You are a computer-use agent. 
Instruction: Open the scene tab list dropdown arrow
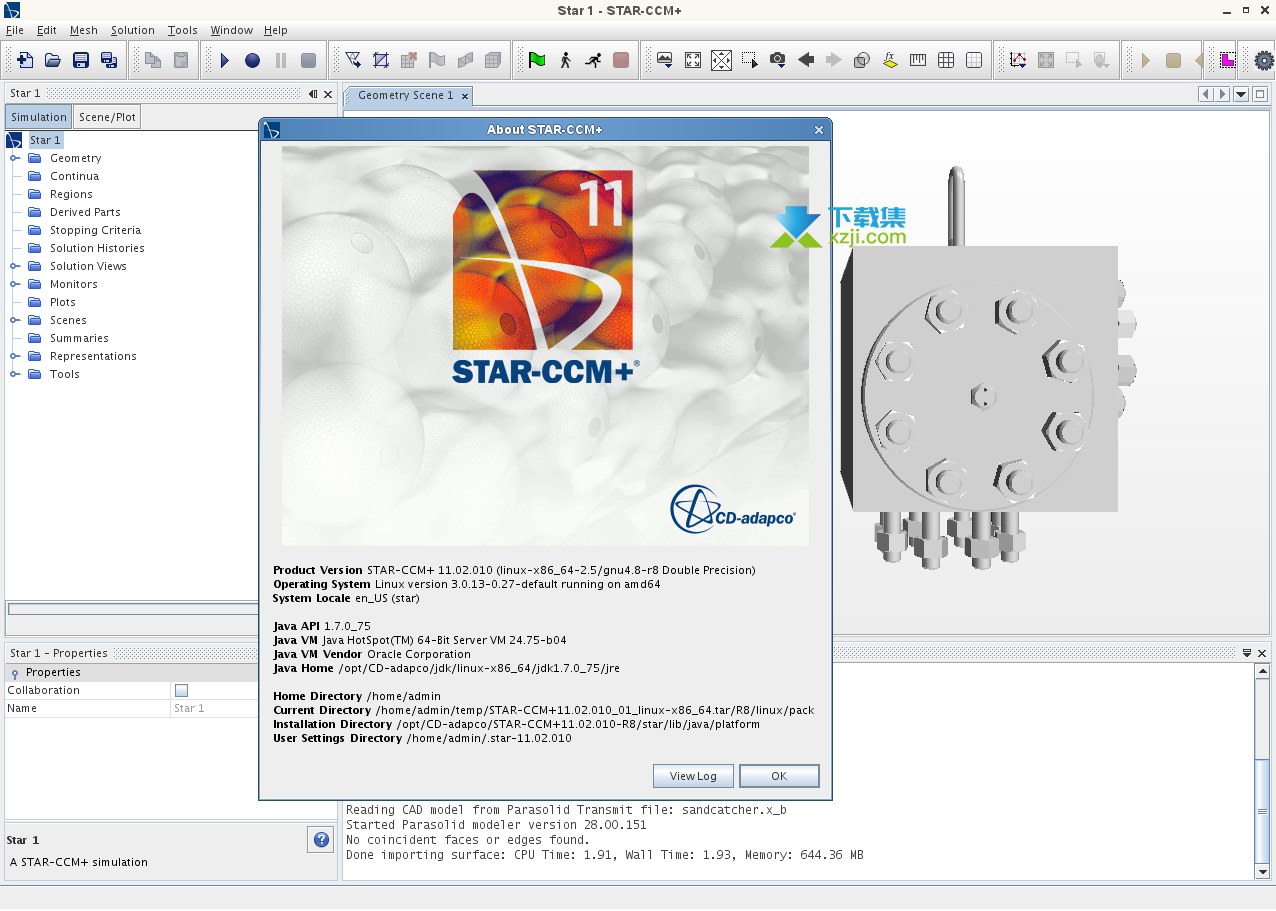pyautogui.click(x=1241, y=94)
